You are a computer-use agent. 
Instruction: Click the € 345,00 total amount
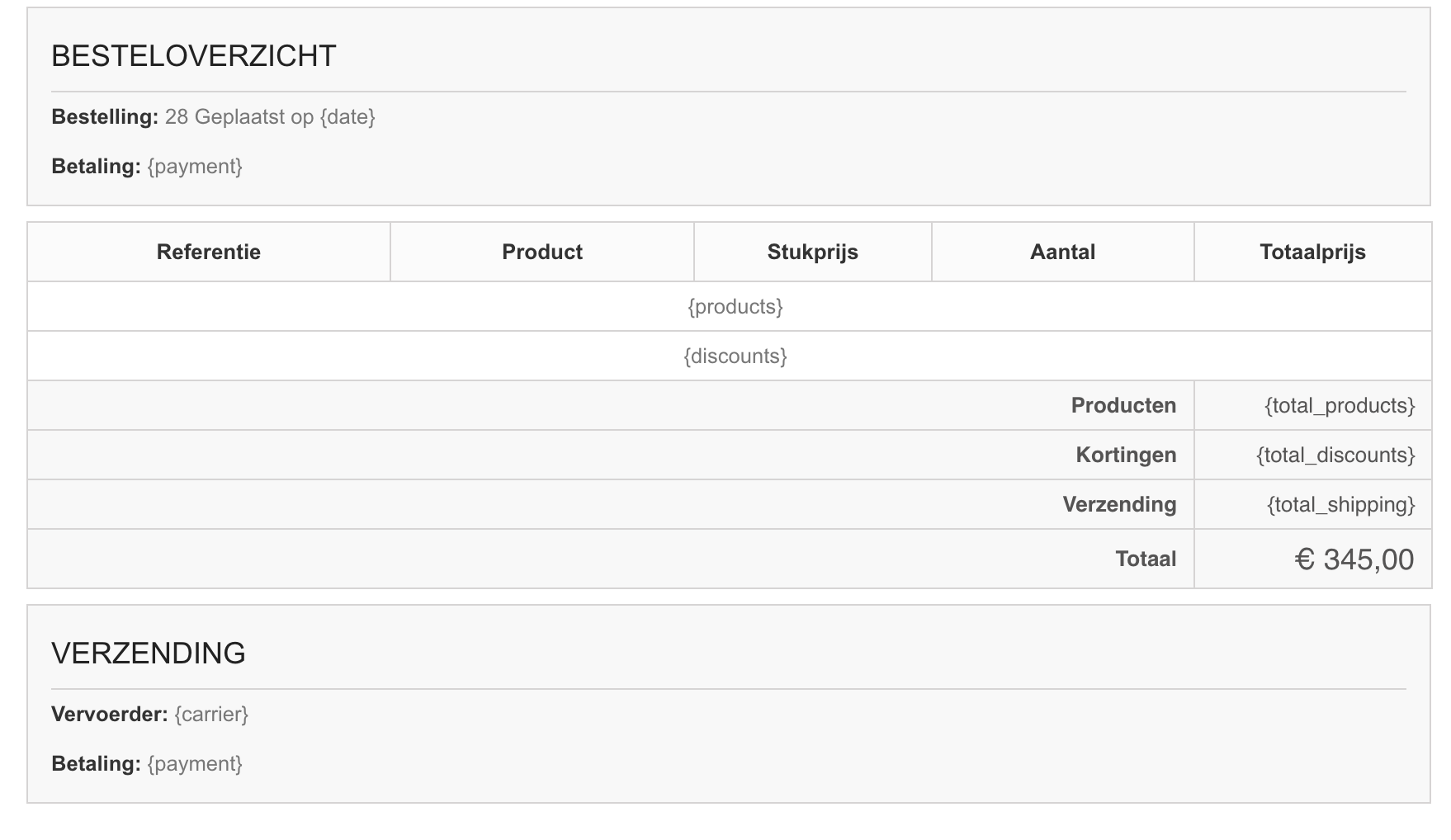coord(1354,559)
